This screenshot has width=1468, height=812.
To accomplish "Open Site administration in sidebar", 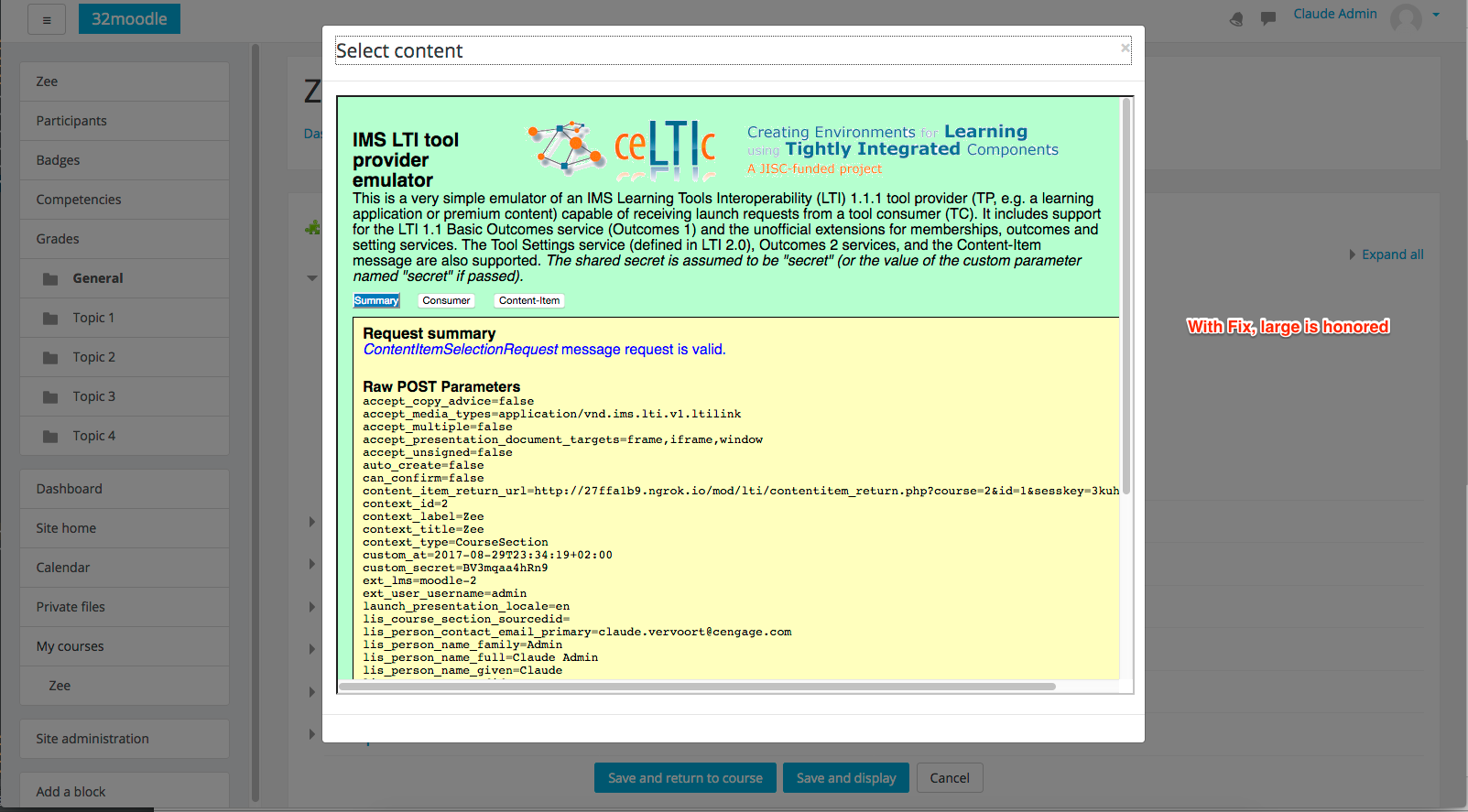I will pyautogui.click(x=125, y=739).
